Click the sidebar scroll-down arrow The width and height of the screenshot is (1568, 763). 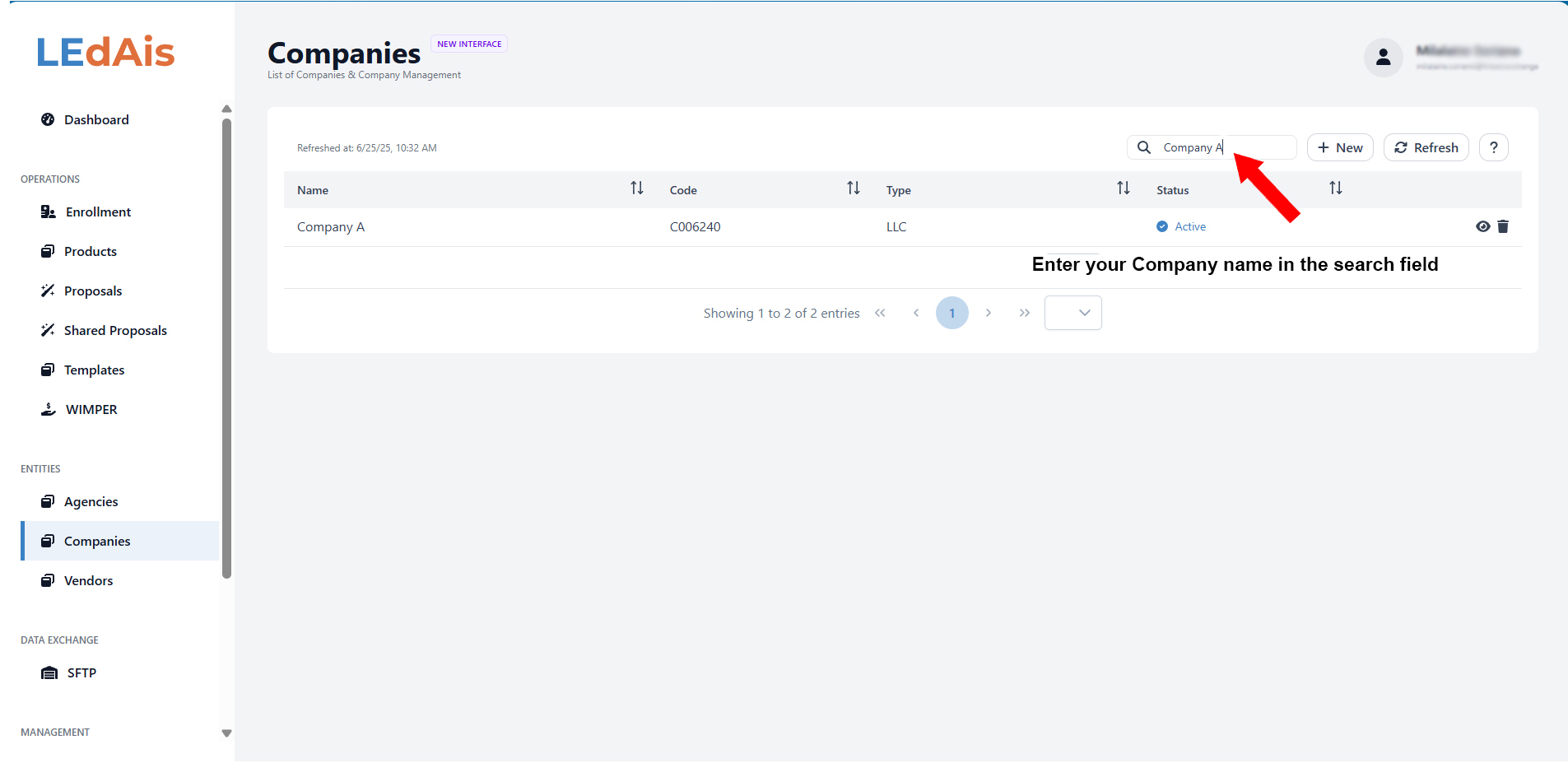coord(226,733)
